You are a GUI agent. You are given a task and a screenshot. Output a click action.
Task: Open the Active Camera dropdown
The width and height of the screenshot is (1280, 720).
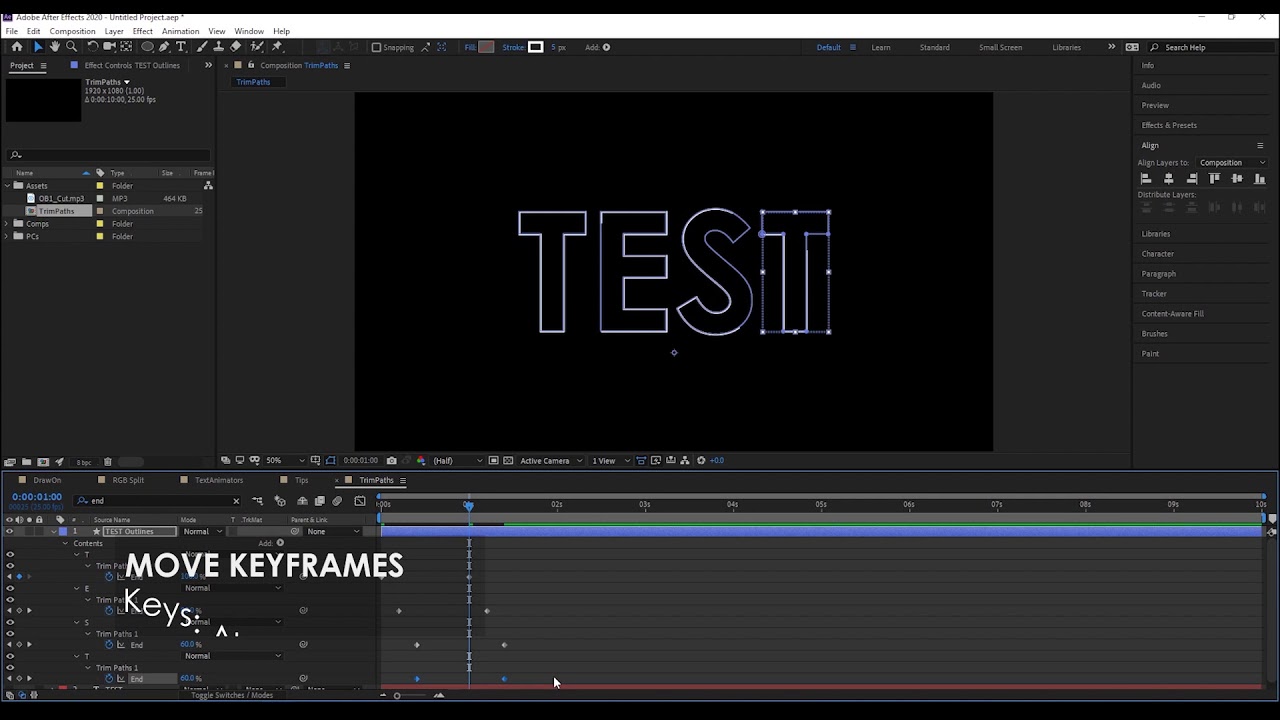pyautogui.click(x=550, y=461)
